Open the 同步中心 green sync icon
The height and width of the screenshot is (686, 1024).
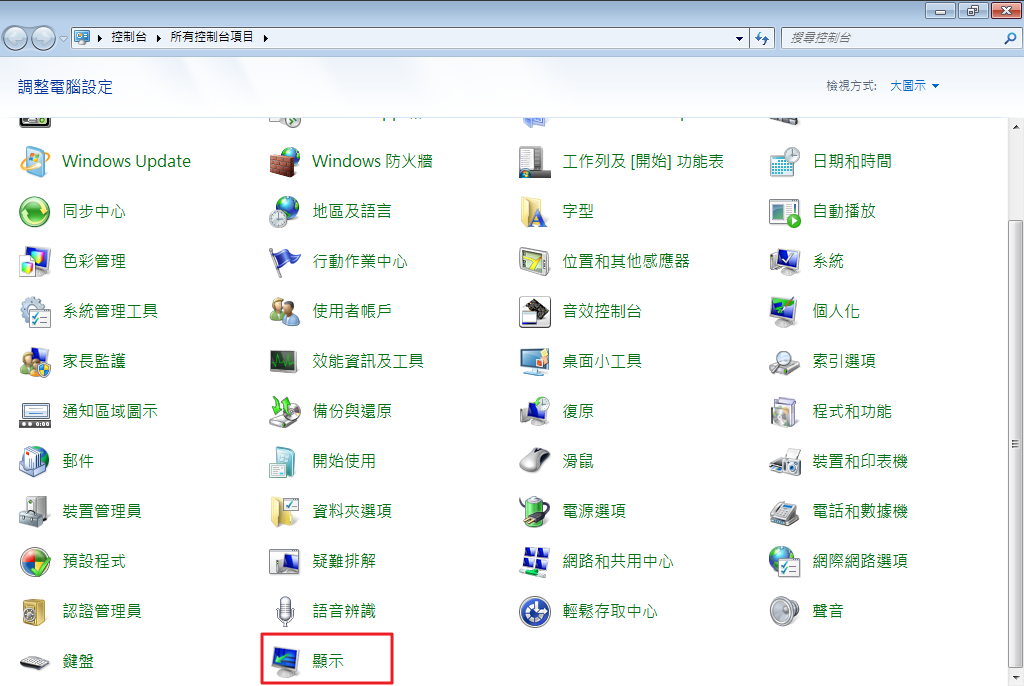[x=35, y=212]
